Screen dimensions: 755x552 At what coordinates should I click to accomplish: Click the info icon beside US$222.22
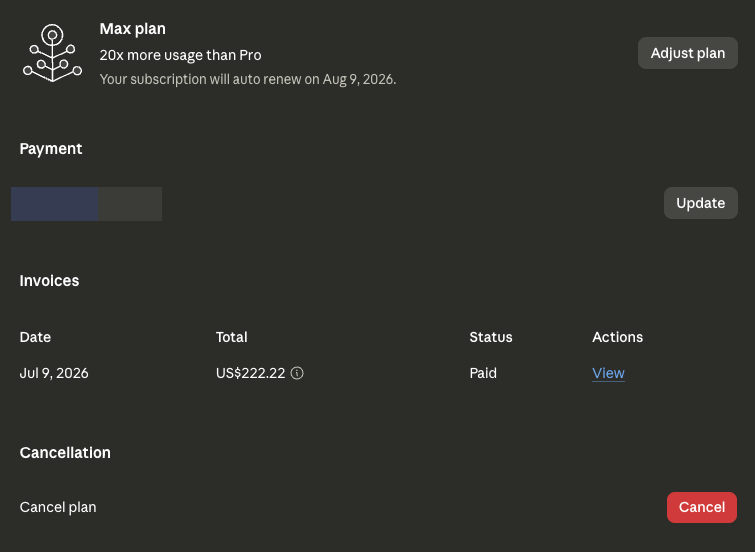pos(297,373)
